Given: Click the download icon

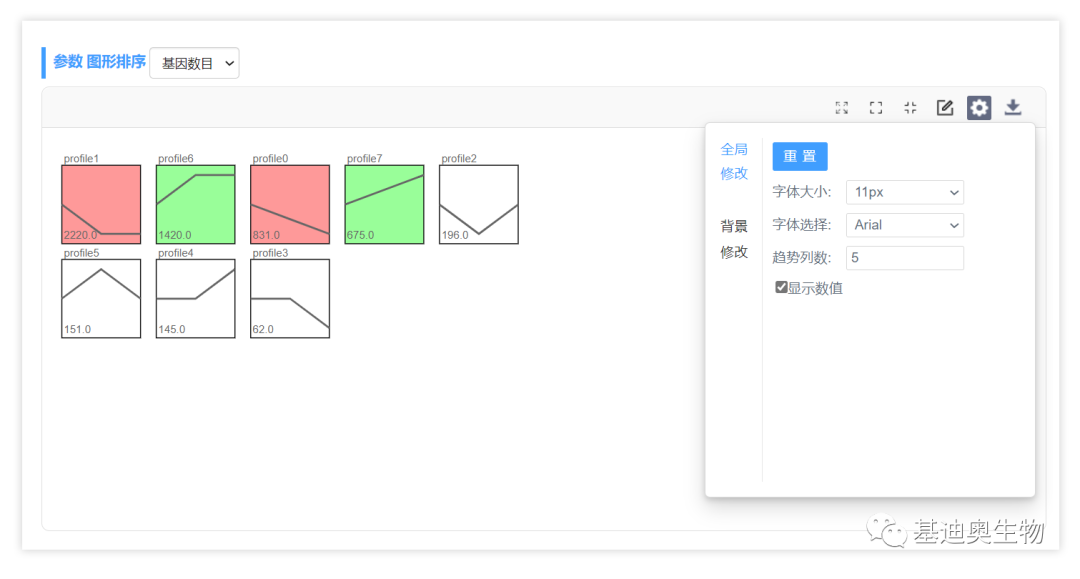Looking at the screenshot, I should point(1013,107).
